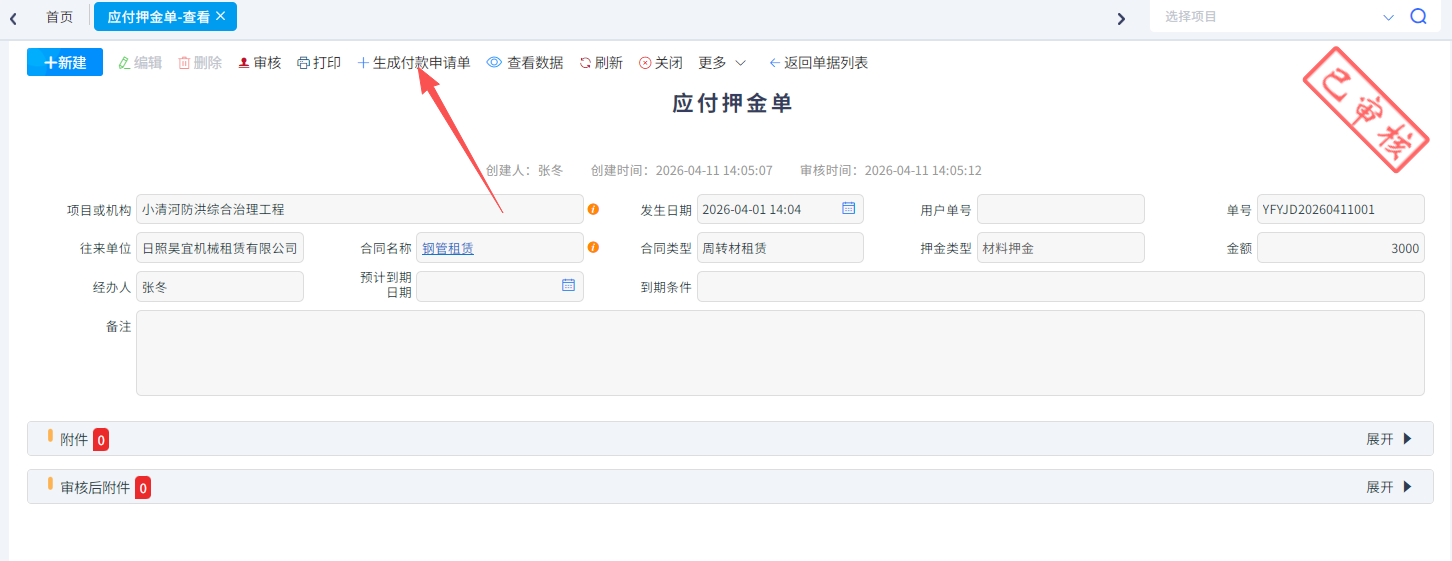Click the info icon beside 项目或机构
This screenshot has height=561, width=1452.
point(593,209)
